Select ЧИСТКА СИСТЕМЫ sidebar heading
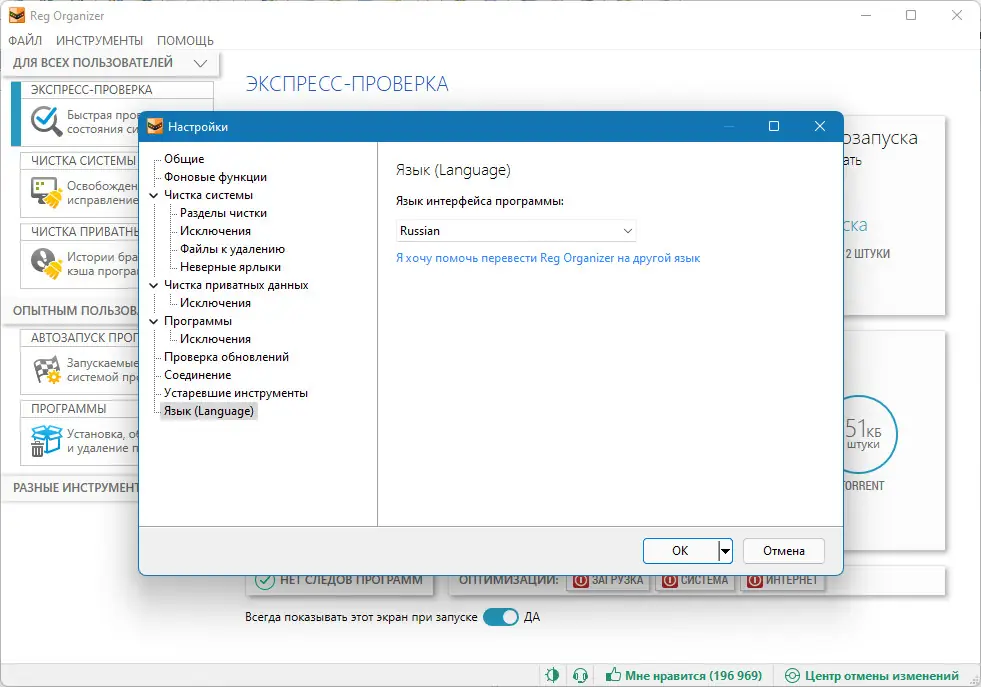The image size is (981, 687). tap(83, 161)
